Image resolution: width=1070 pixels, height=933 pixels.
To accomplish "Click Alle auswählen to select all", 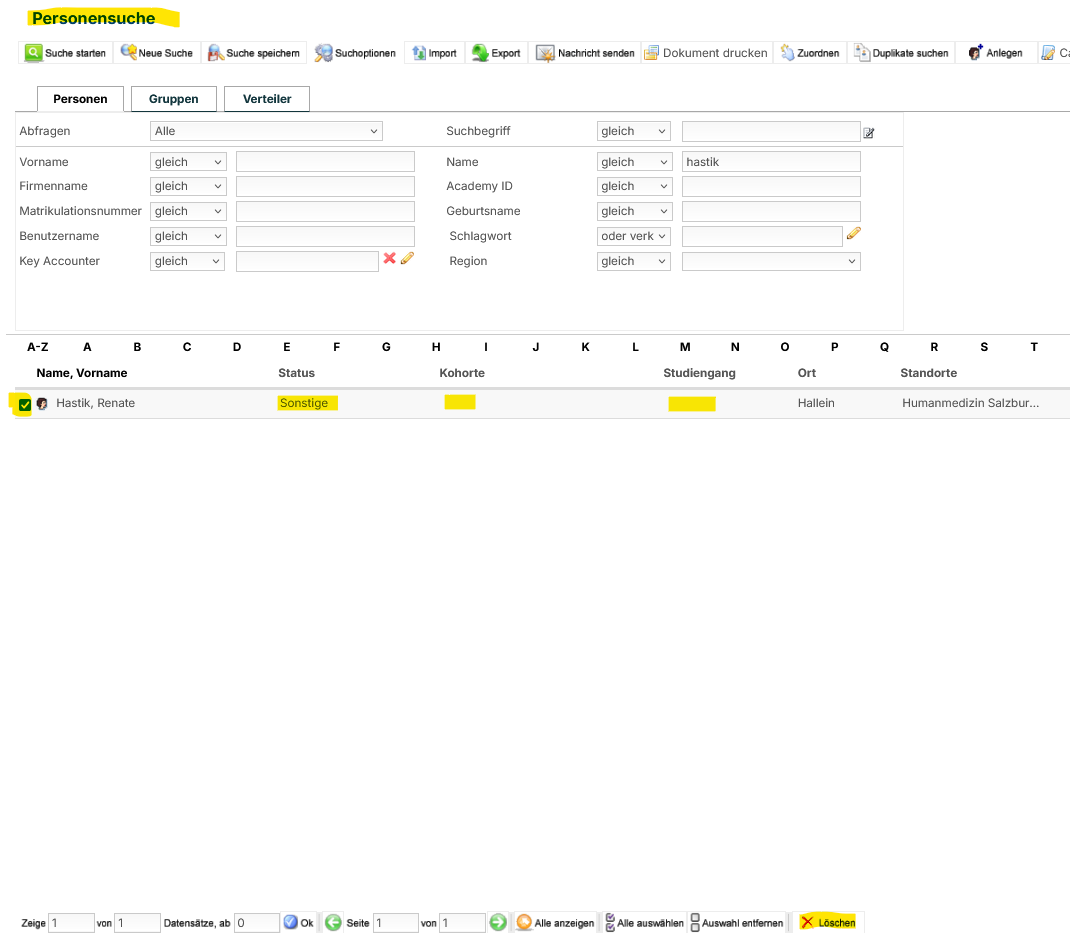I will click(x=644, y=922).
